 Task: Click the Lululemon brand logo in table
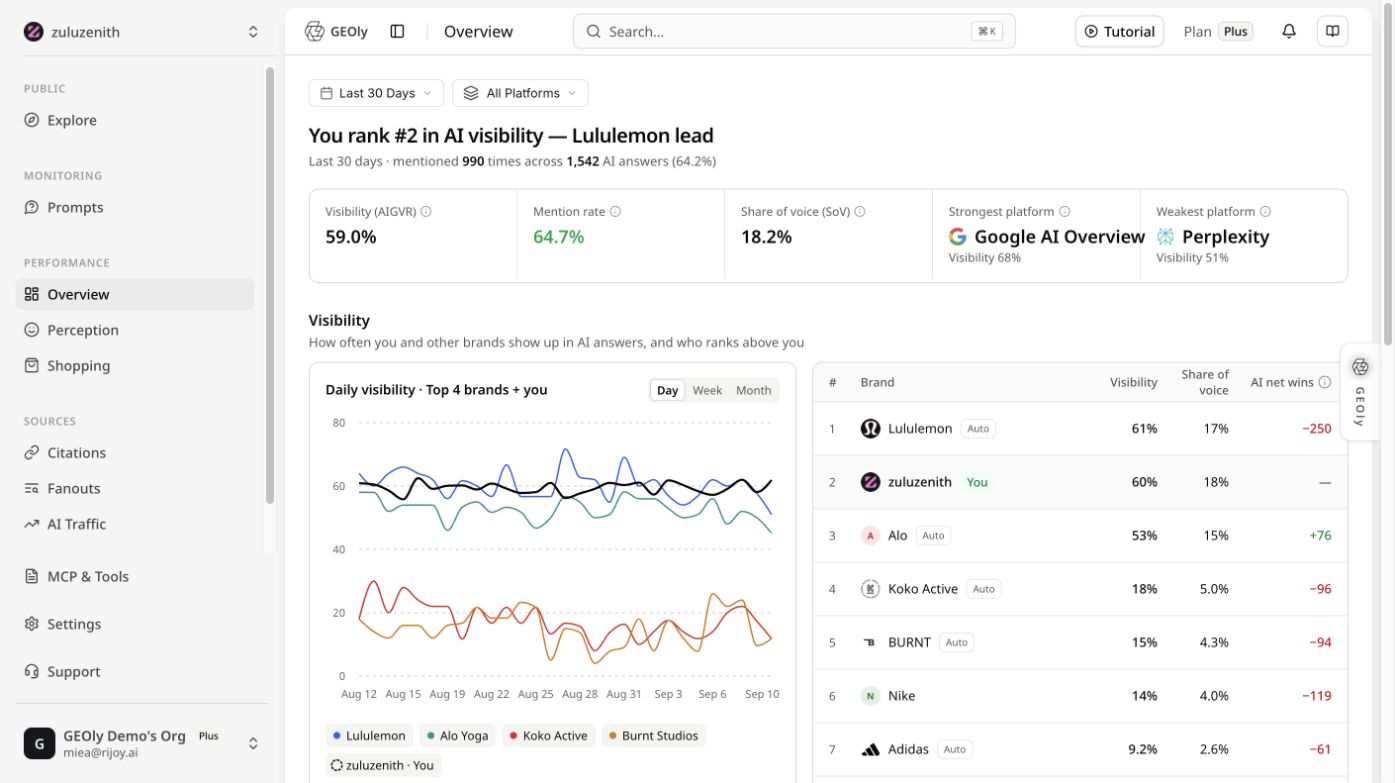(x=870, y=429)
